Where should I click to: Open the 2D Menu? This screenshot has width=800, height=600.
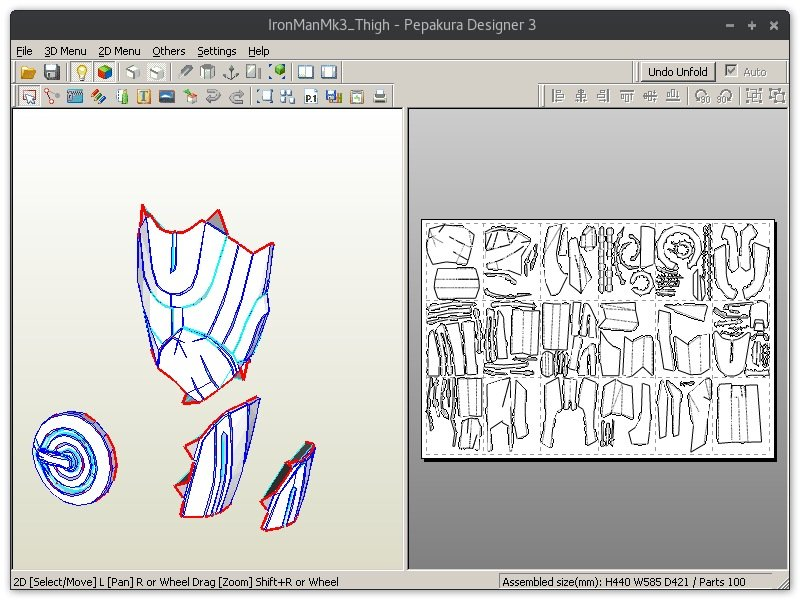click(x=119, y=51)
